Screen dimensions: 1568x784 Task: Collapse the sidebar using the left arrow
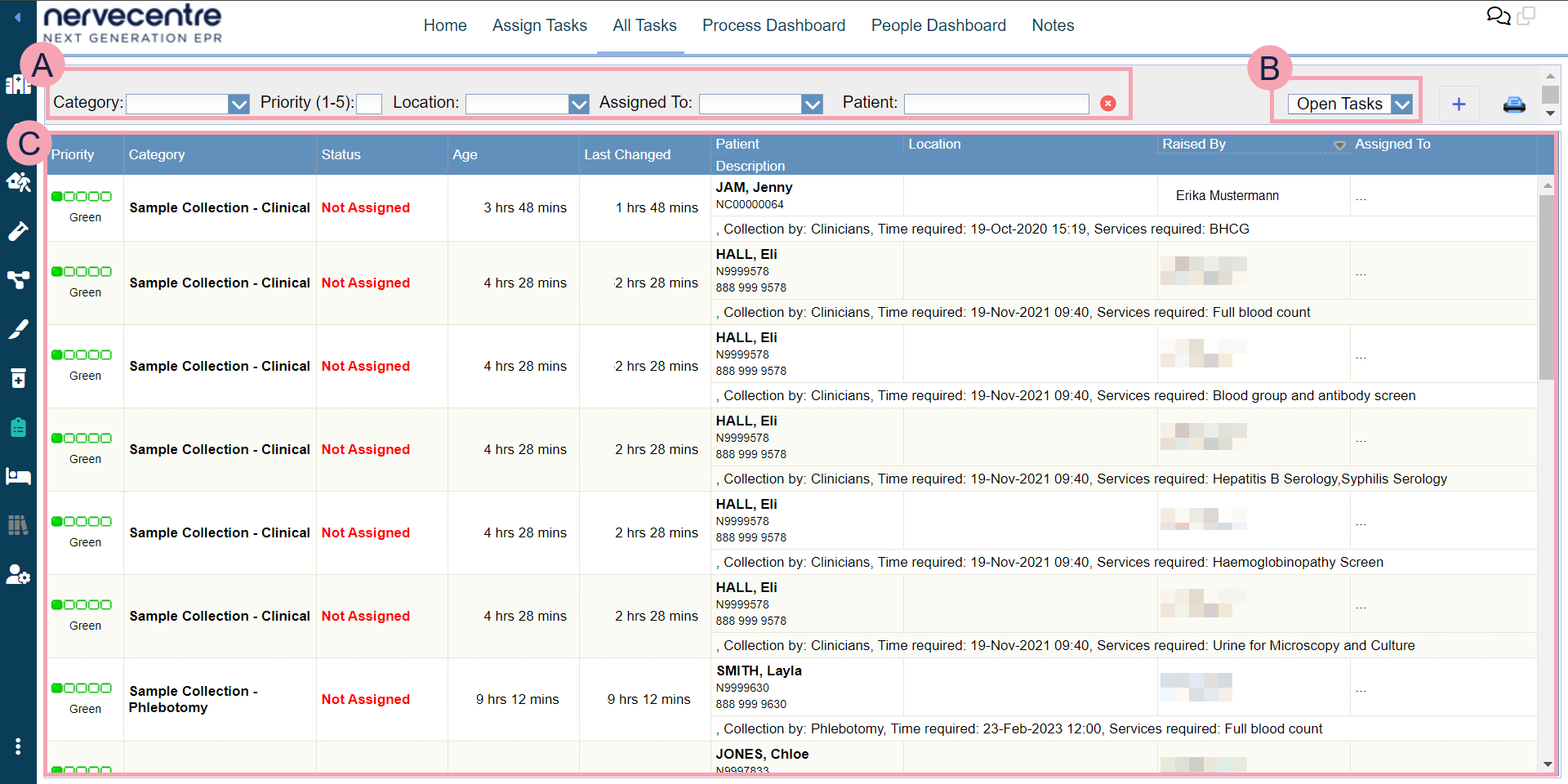point(17,16)
